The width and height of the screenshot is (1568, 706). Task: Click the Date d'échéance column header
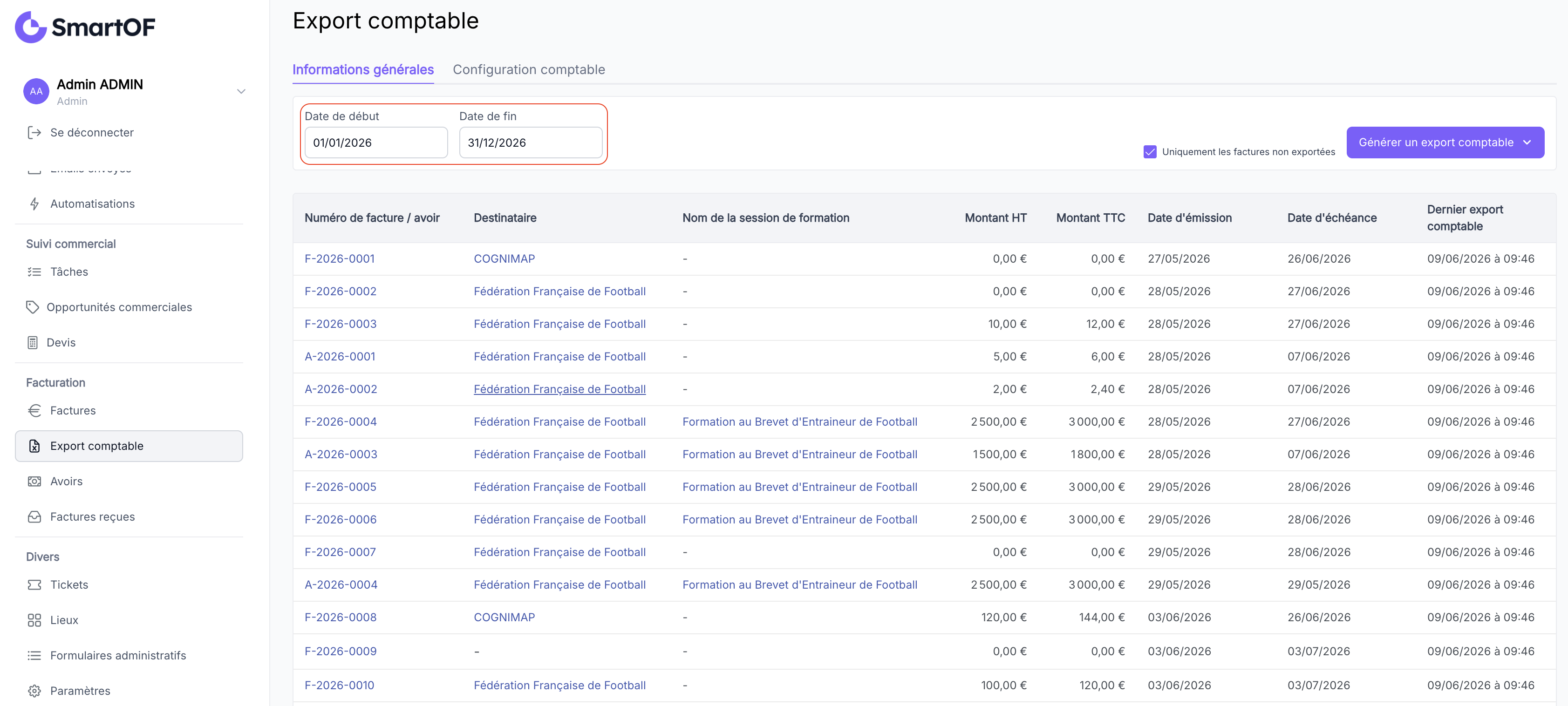tap(1332, 218)
